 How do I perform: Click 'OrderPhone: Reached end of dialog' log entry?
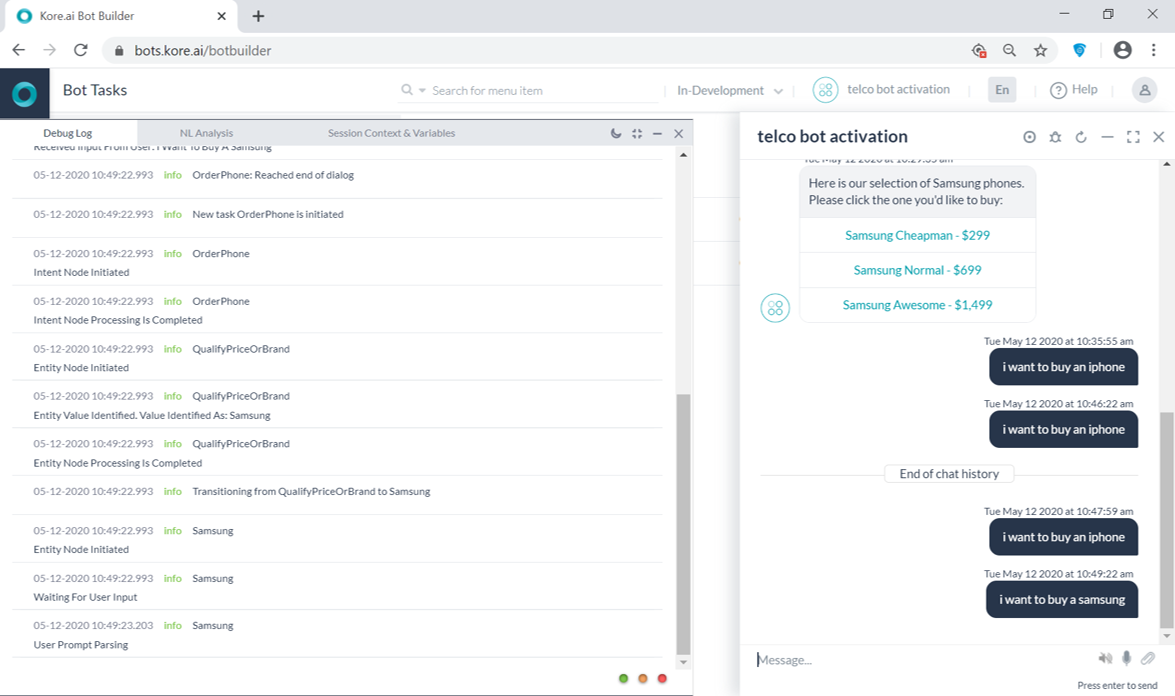tap(273, 175)
